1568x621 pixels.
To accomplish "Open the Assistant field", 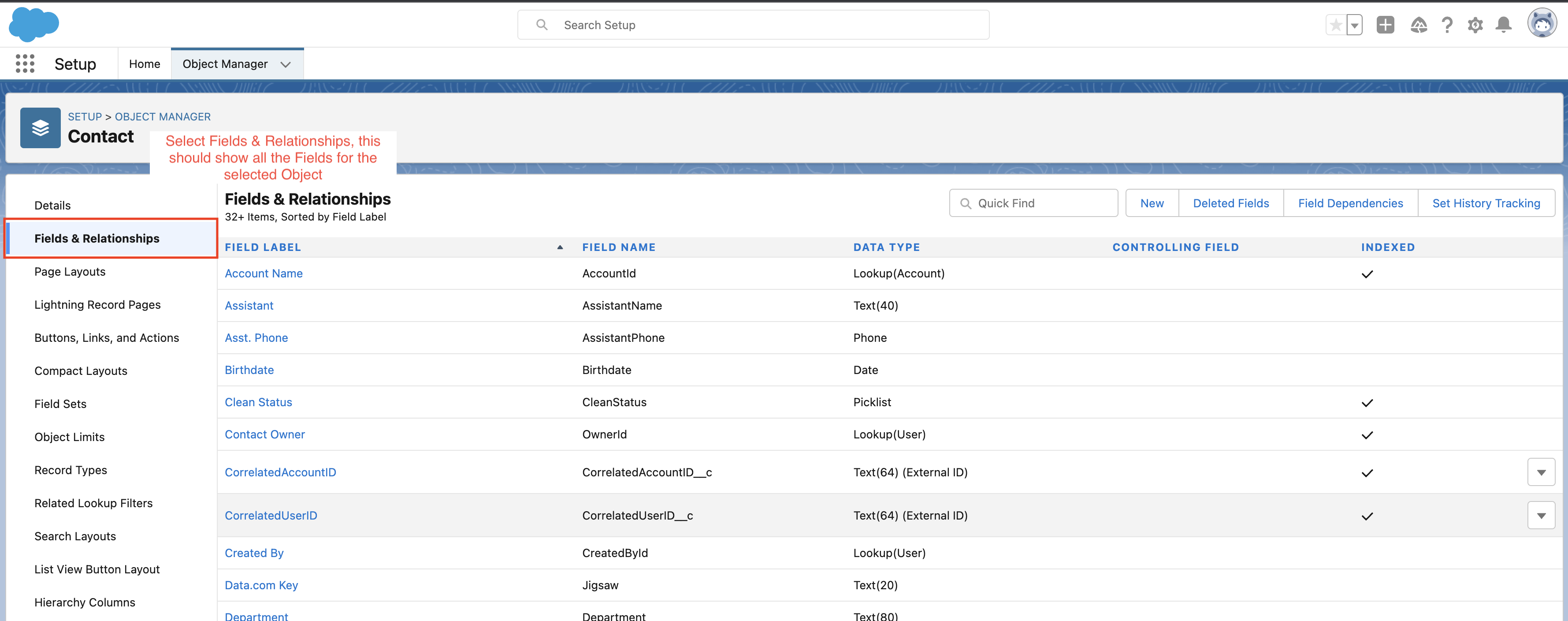I will tap(249, 306).
